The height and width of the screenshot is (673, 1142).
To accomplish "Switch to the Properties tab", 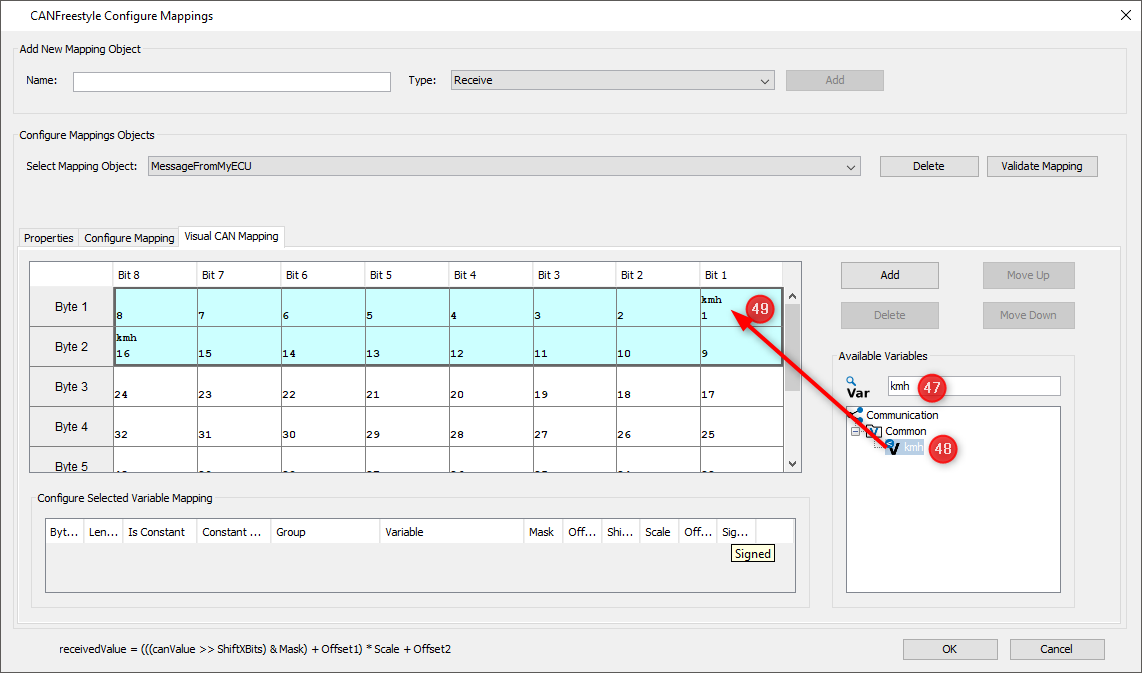I will click(x=49, y=238).
